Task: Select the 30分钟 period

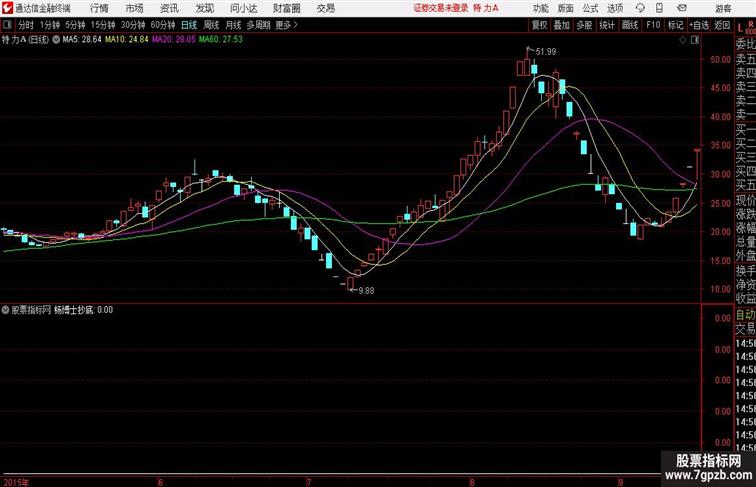Action: [133, 25]
